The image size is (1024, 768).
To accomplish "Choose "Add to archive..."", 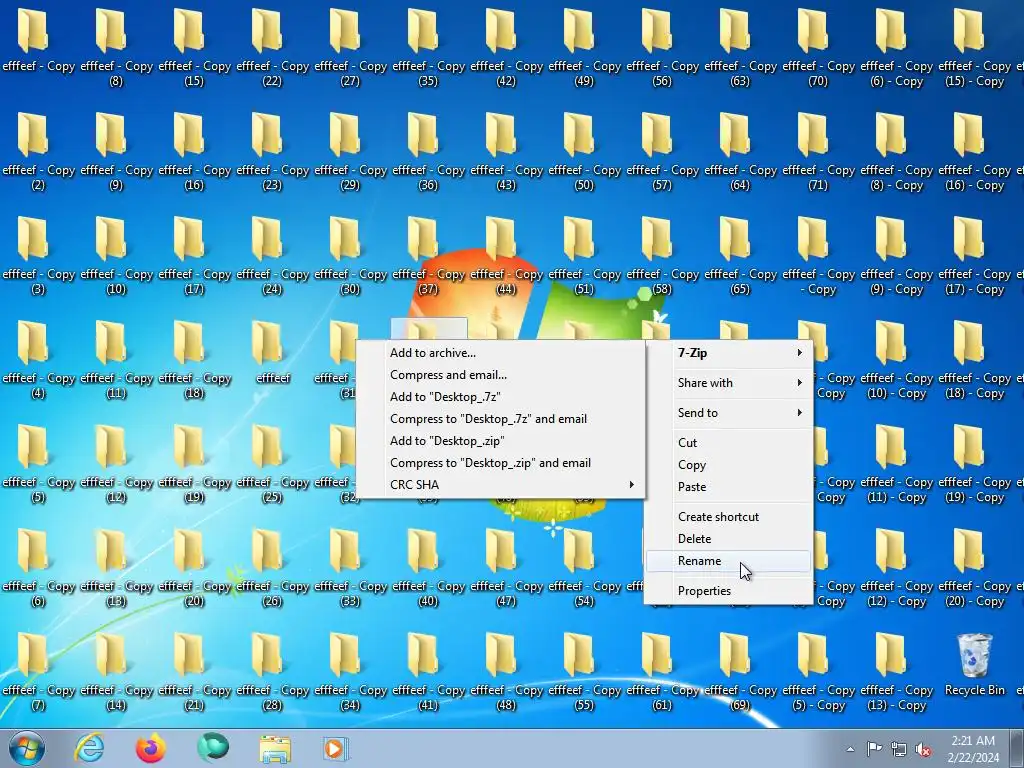I will 500,353.
